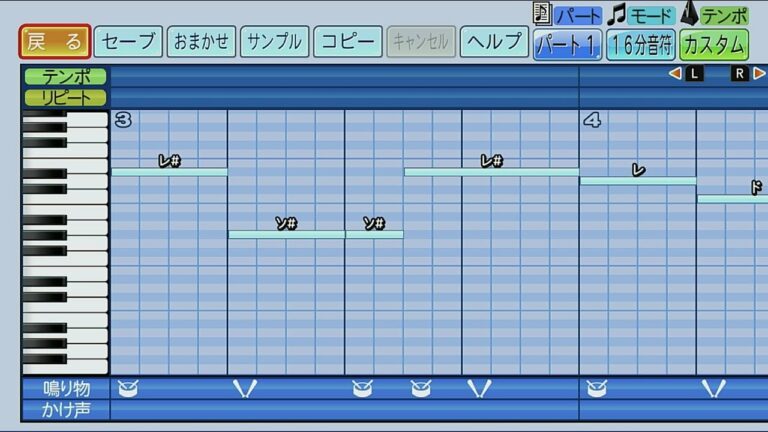Click the おまかせ auto-compose button
This screenshot has width=768, height=432.
[x=201, y=42]
